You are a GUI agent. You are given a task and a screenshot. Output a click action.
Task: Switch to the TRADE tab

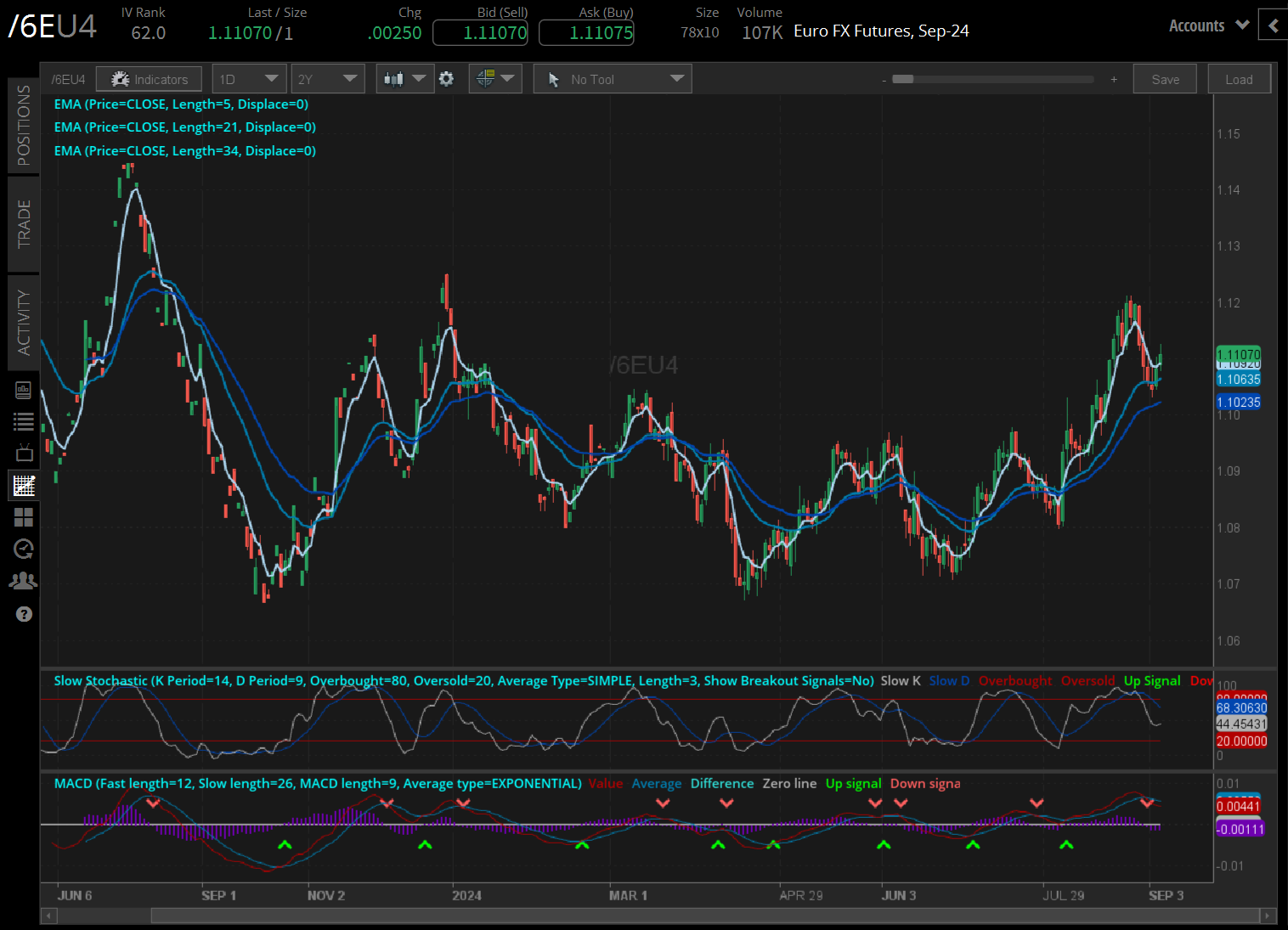(23, 224)
